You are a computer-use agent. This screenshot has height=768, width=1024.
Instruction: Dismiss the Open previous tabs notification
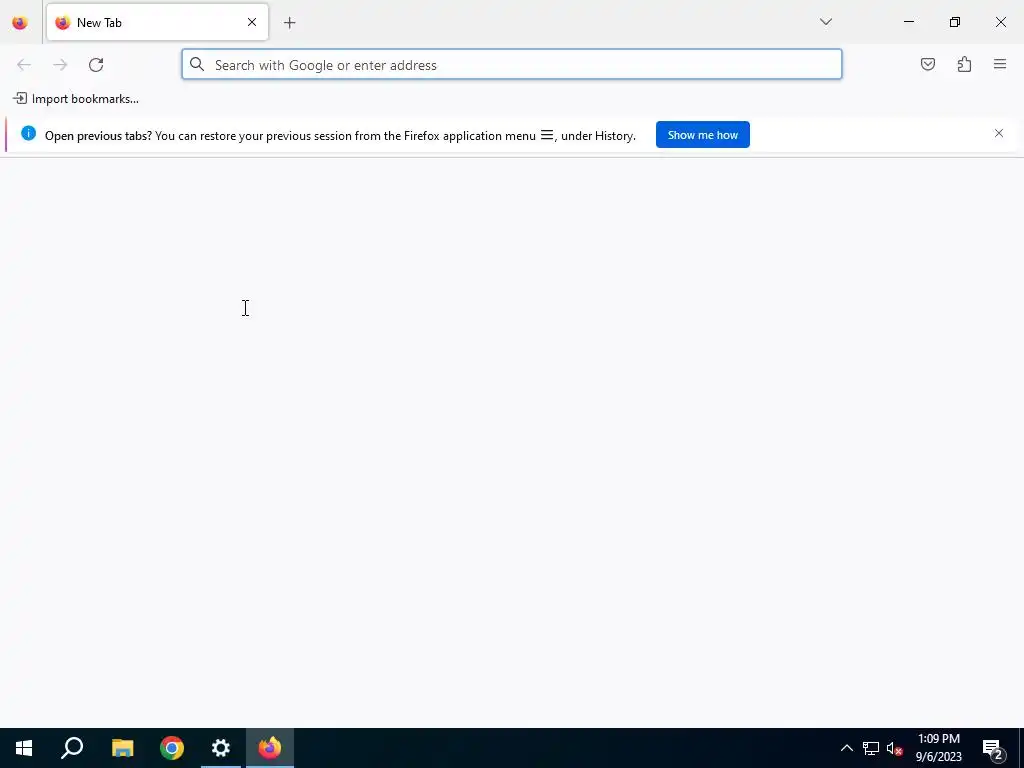coord(999,133)
